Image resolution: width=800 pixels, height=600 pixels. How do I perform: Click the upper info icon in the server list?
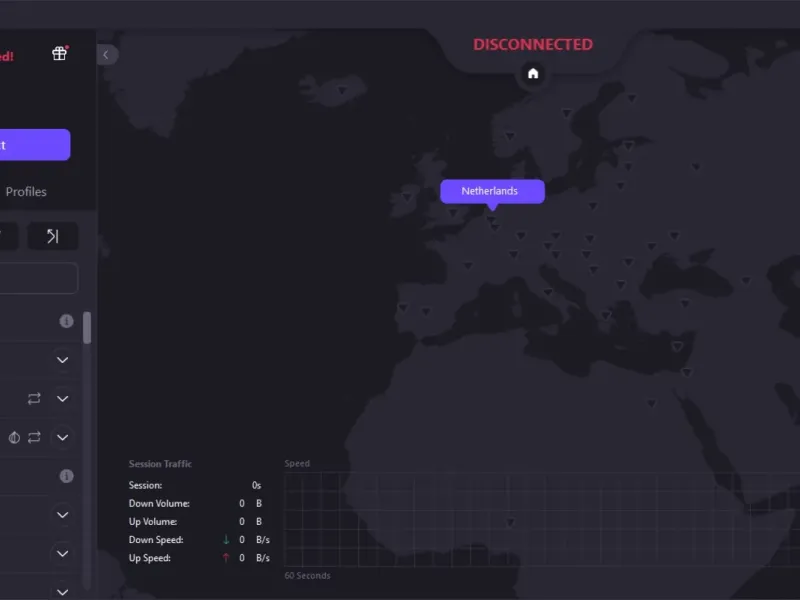point(66,321)
